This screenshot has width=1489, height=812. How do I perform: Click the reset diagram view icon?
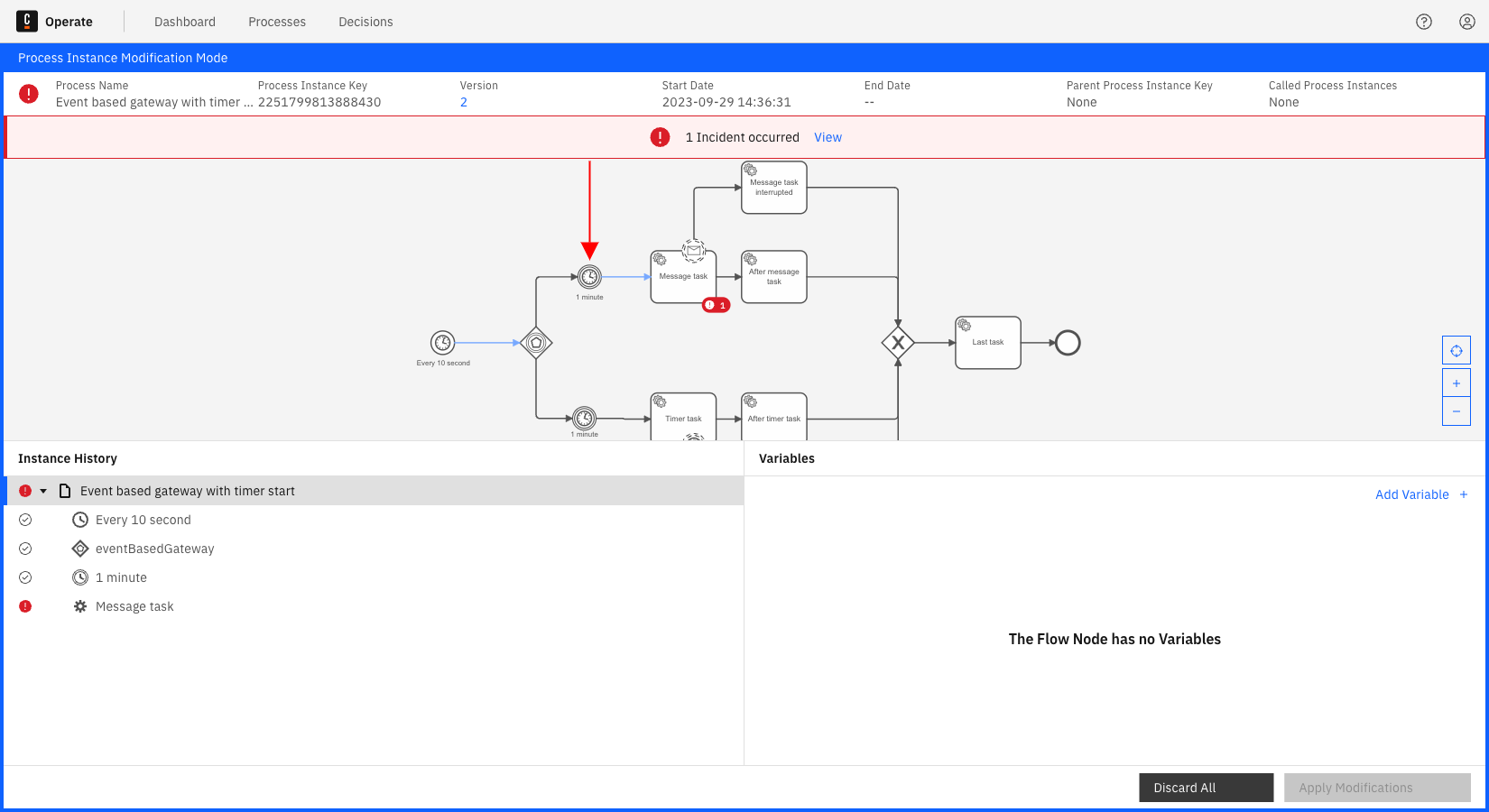point(1456,350)
